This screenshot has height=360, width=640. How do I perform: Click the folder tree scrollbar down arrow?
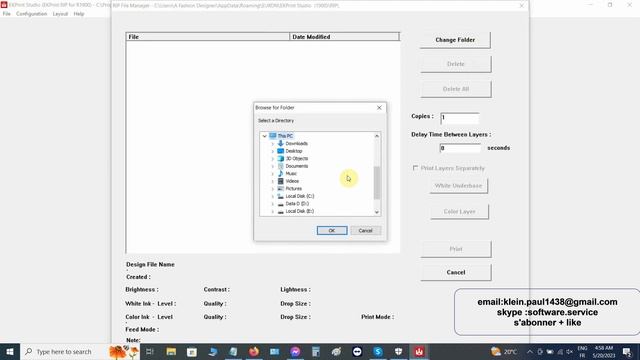tap(377, 212)
